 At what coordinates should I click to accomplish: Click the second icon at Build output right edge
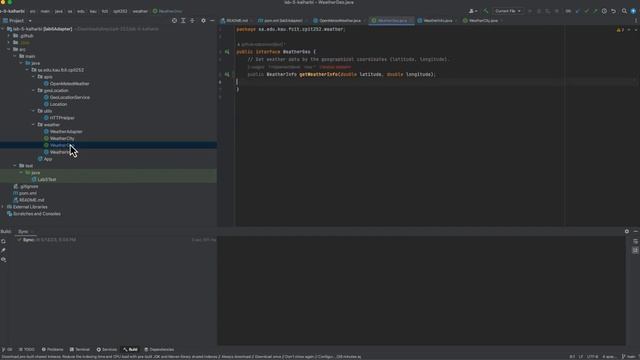click(x=635, y=250)
